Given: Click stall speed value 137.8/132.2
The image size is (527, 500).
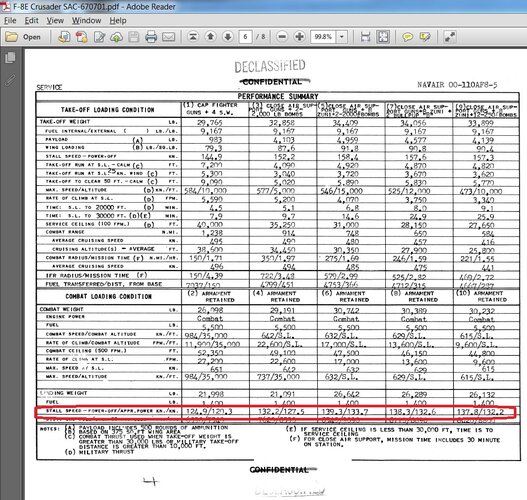Looking at the screenshot, I should (x=480, y=411).
